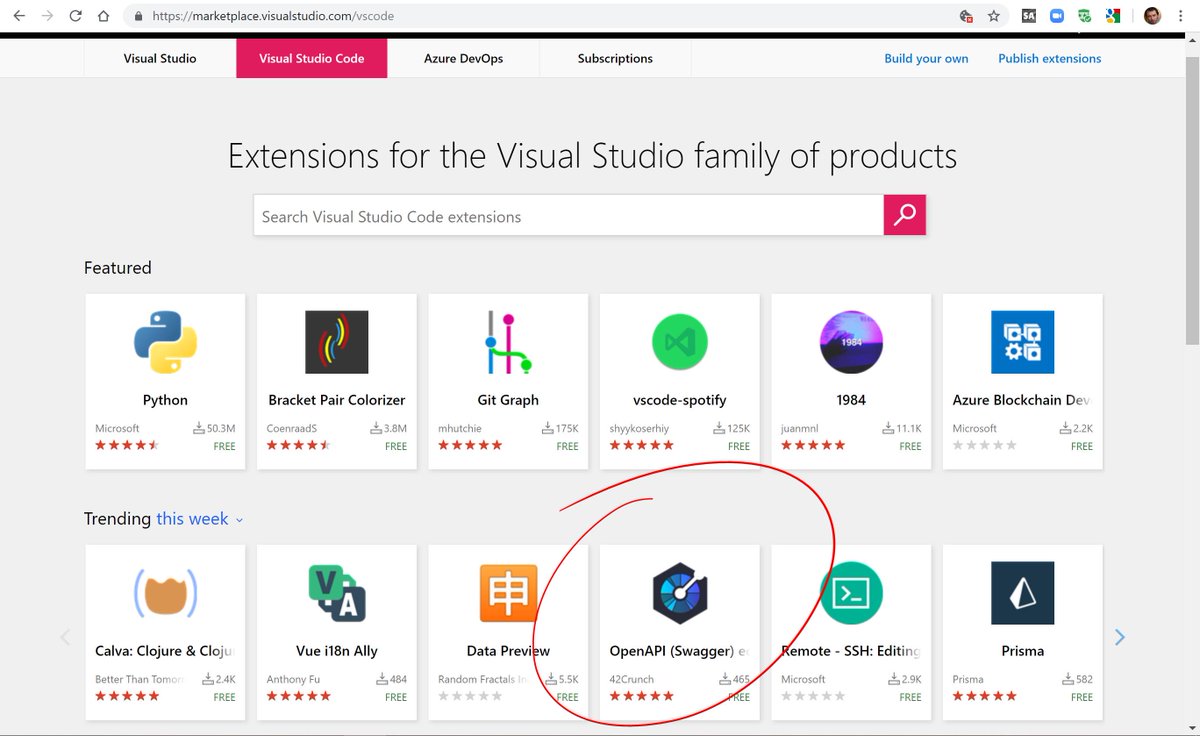Follow the Build your own link
1200x736 pixels.
[926, 58]
